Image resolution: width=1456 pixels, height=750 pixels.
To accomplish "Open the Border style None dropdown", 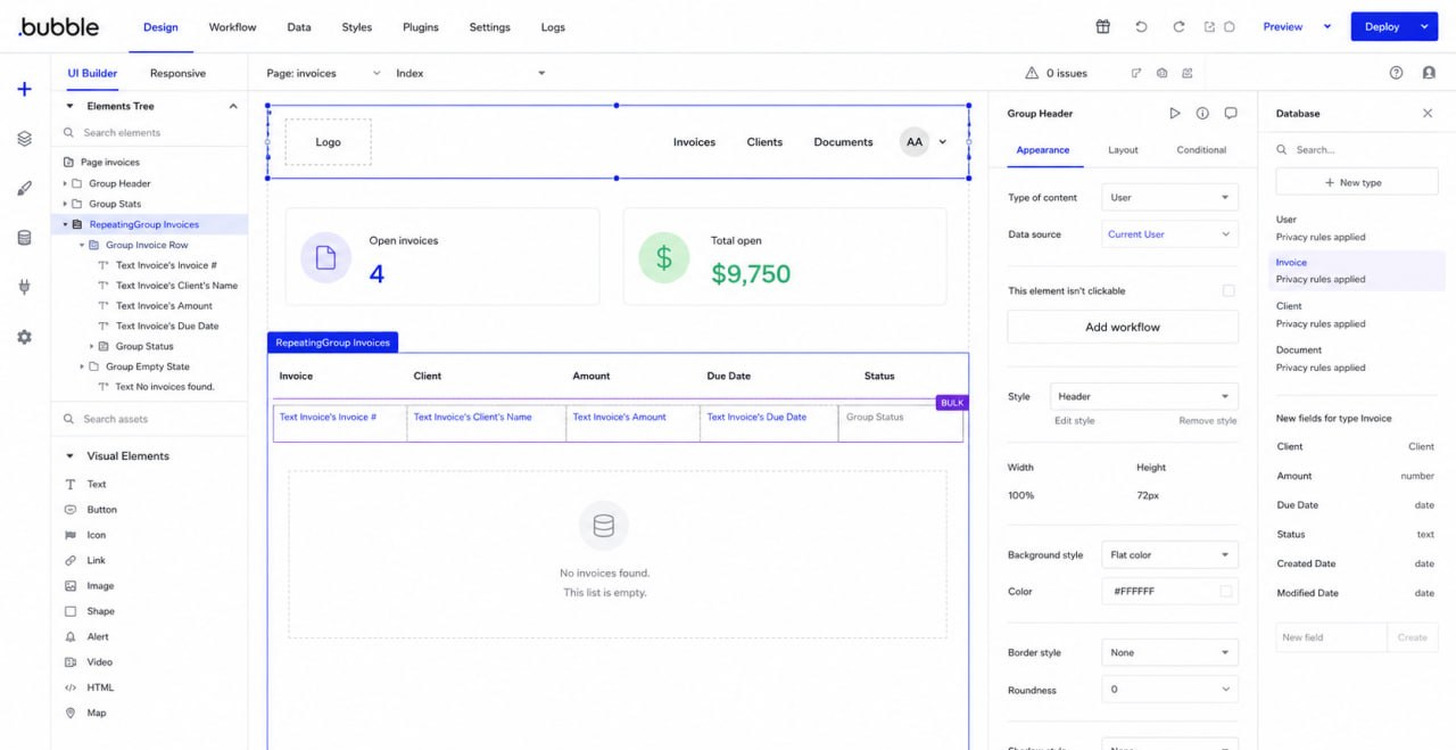I will pyautogui.click(x=1169, y=652).
